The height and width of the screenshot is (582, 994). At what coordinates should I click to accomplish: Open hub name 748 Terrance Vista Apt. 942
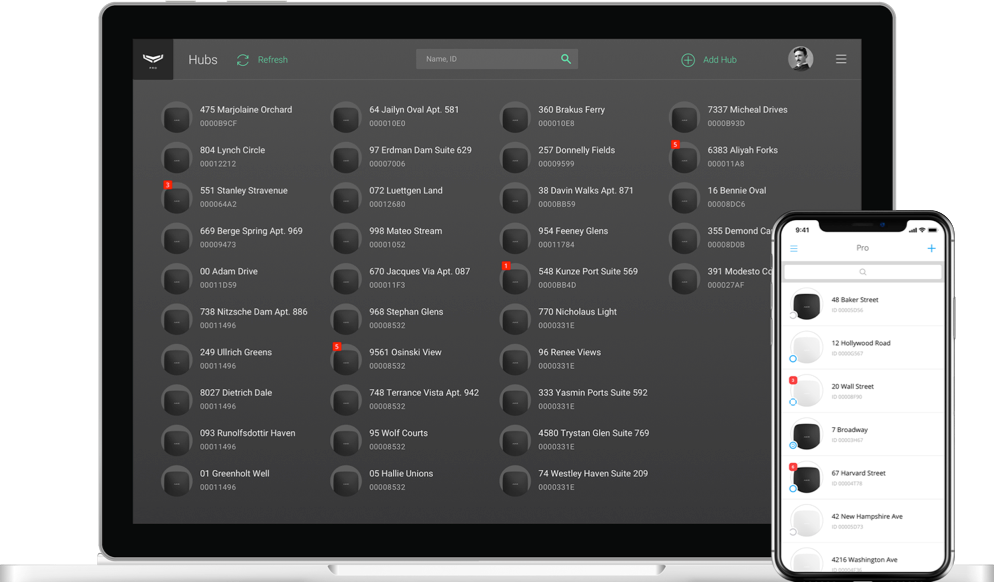[x=424, y=392]
